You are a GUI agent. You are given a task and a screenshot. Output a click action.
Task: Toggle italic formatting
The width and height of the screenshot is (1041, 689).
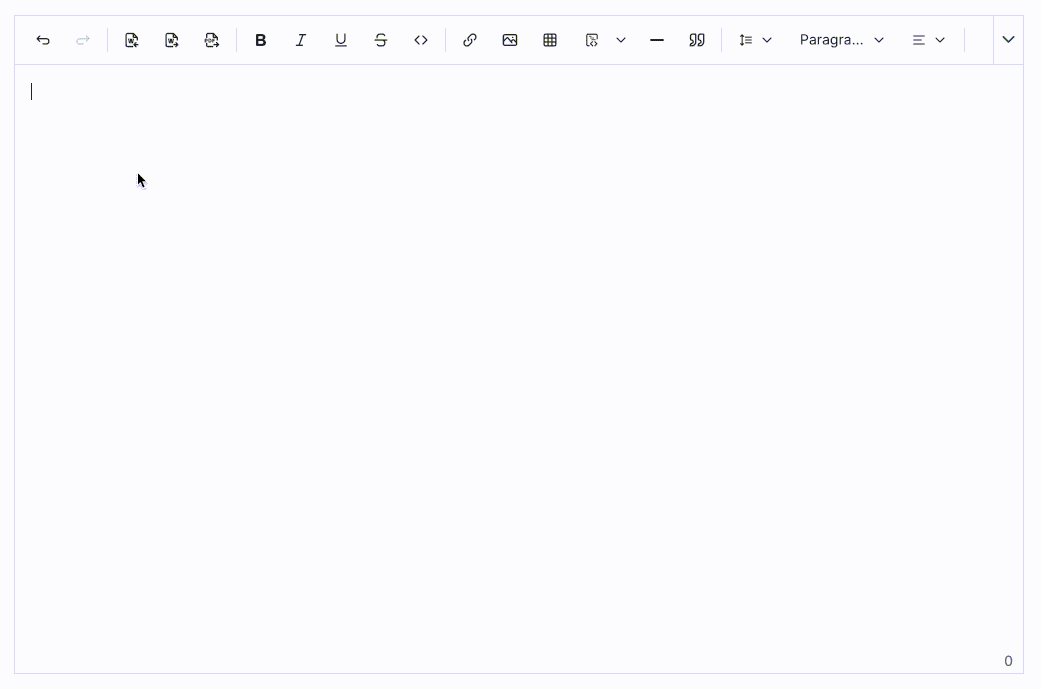(x=300, y=40)
